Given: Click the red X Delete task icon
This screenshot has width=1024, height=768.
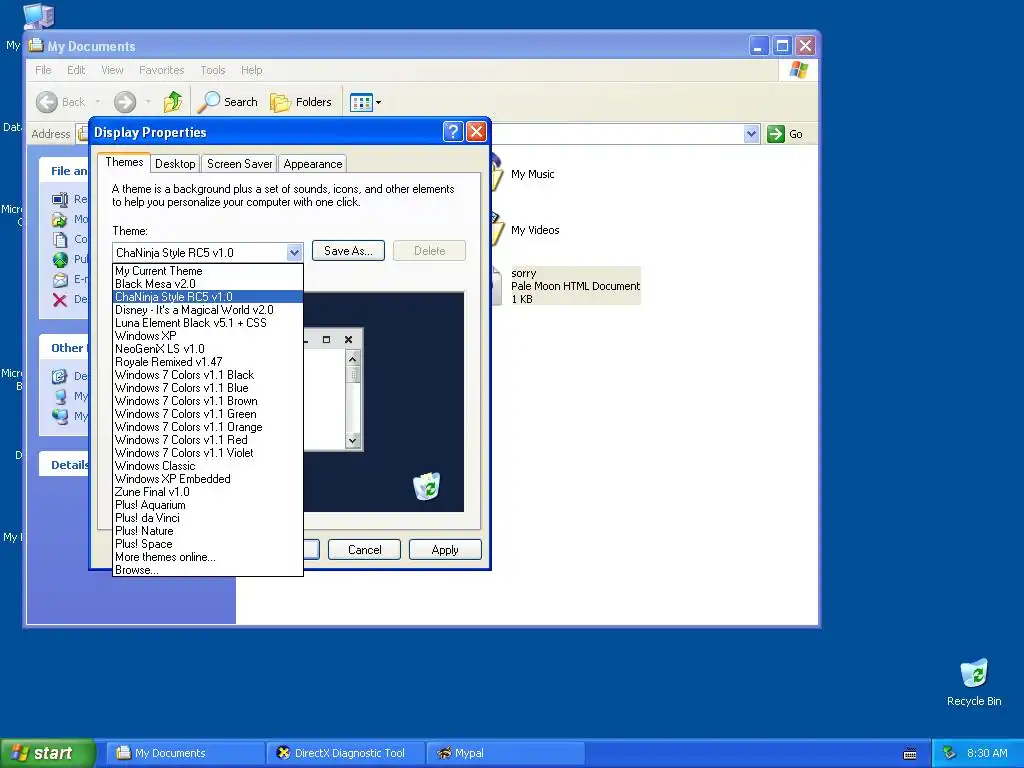Looking at the screenshot, I should [x=59, y=300].
